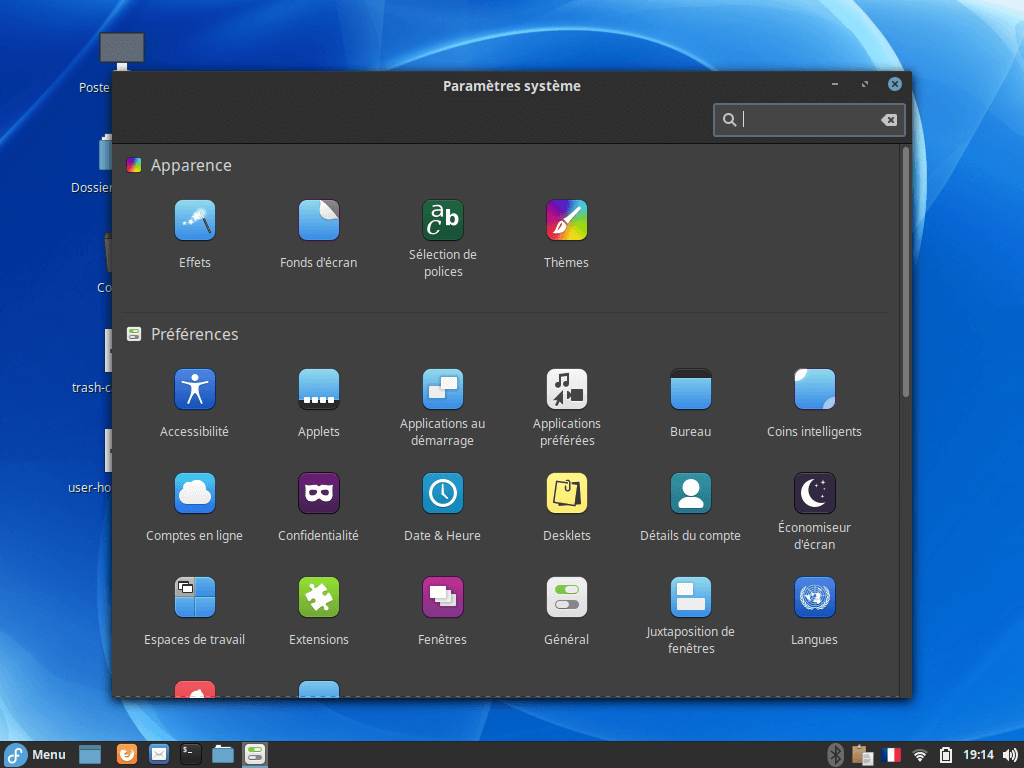Open the clipboard tray applet
Screen dimensions: 1024x768
coord(863,755)
